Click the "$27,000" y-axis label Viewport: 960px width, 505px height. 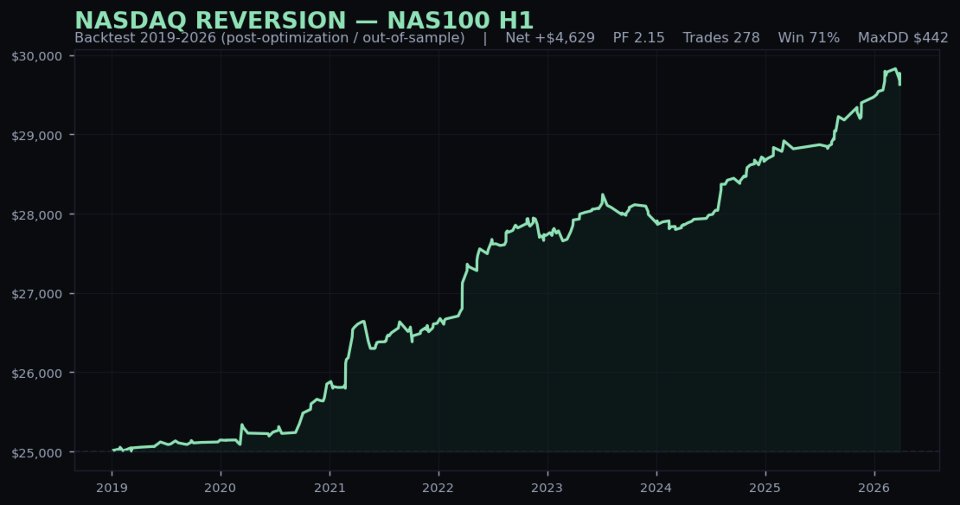coord(37,294)
